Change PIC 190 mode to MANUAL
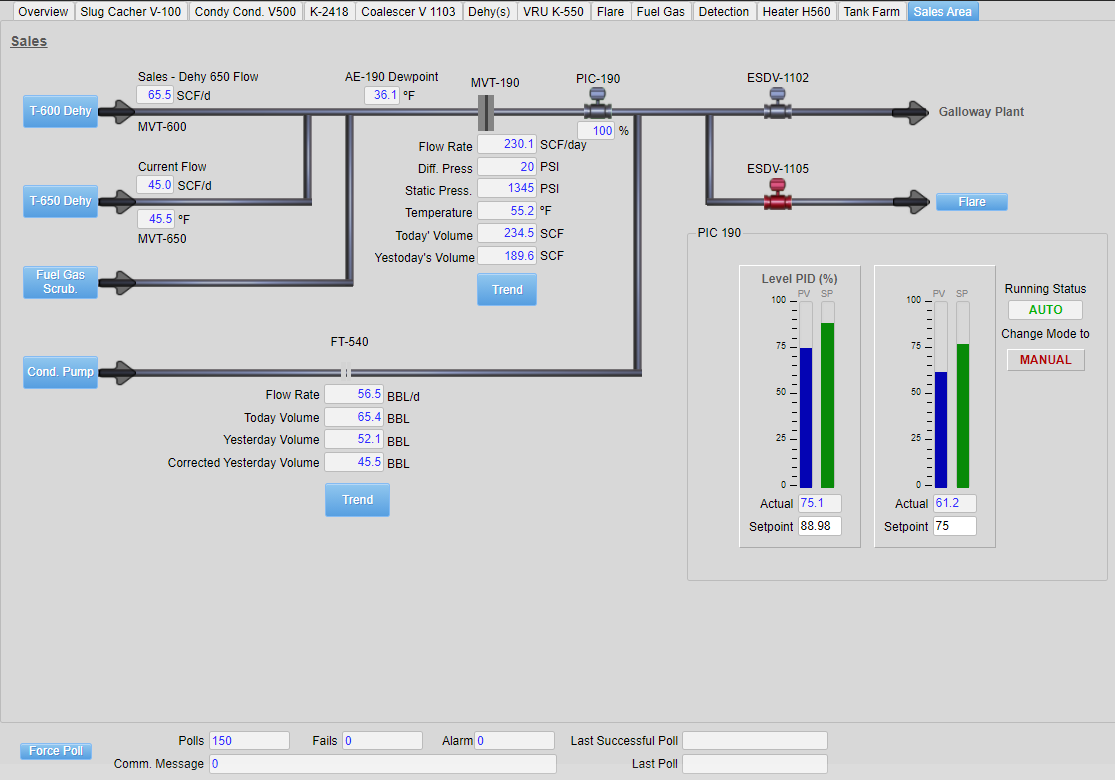Image resolution: width=1115 pixels, height=780 pixels. click(1045, 360)
